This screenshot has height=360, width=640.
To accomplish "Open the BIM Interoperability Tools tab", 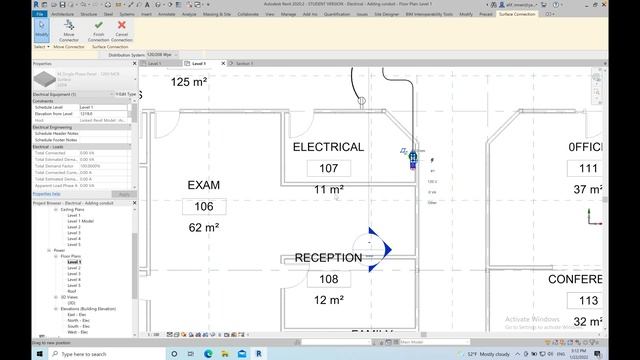I will coord(429,14).
